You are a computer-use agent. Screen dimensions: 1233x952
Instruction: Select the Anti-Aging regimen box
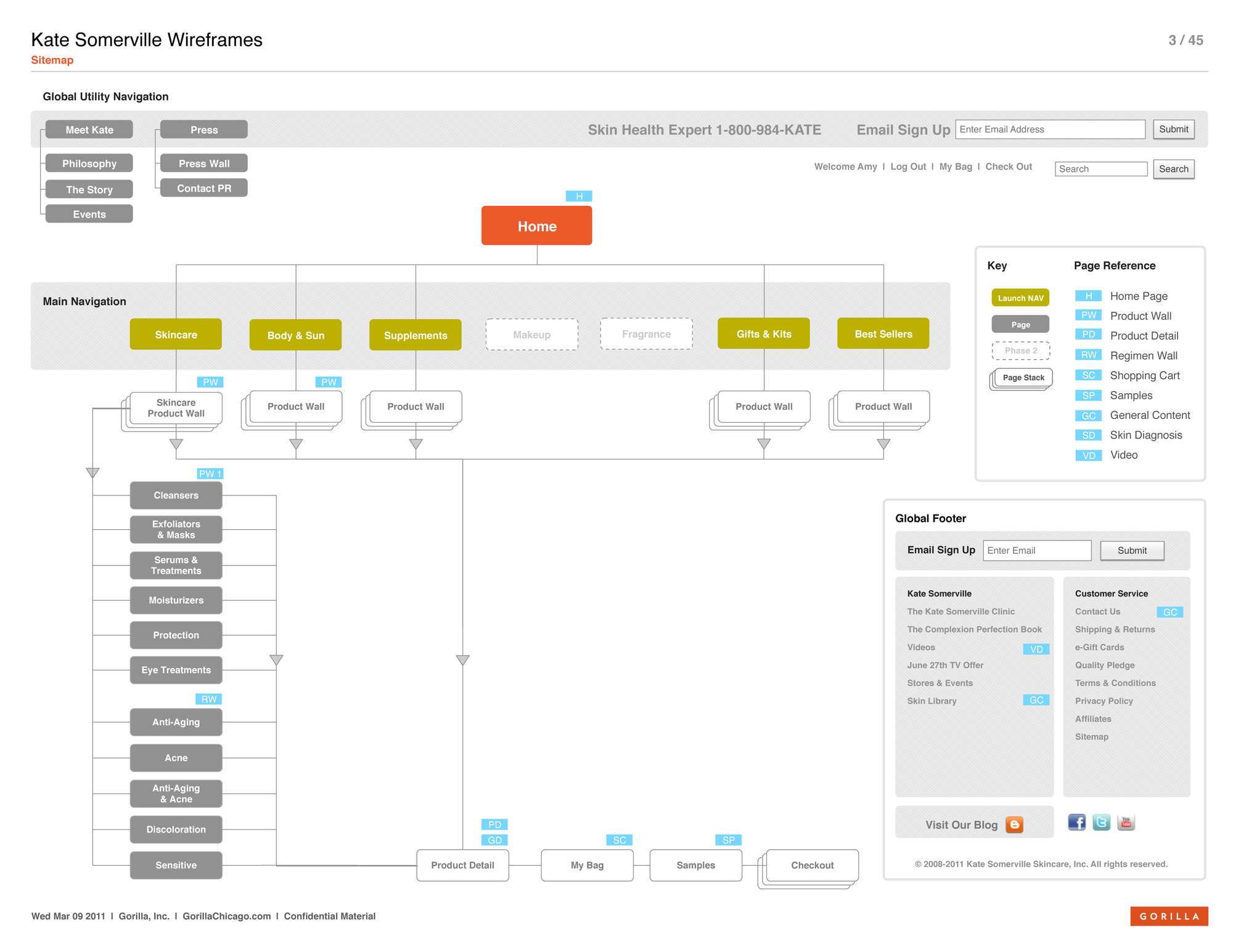coord(176,722)
